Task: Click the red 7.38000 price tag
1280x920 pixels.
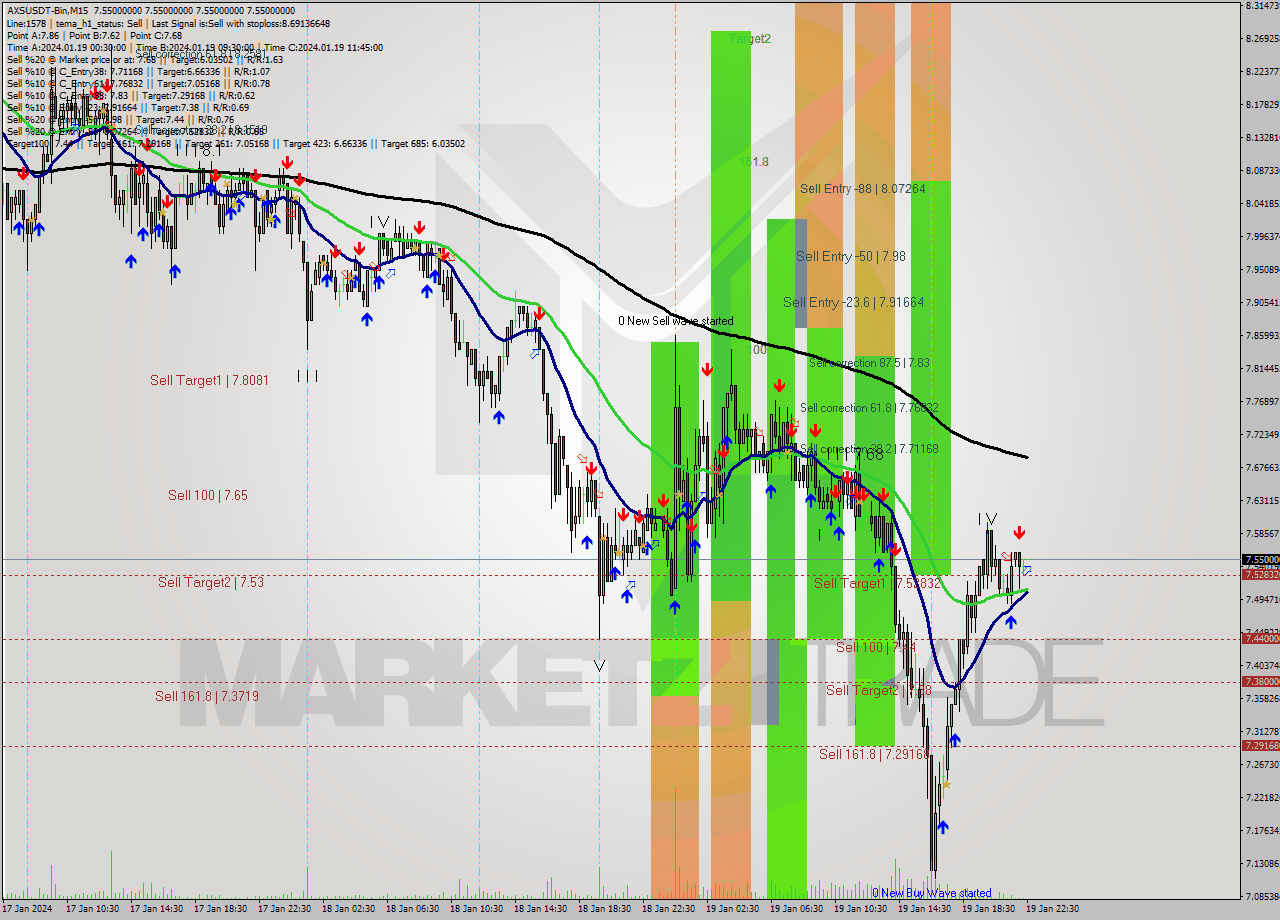Action: pyautogui.click(x=1260, y=681)
